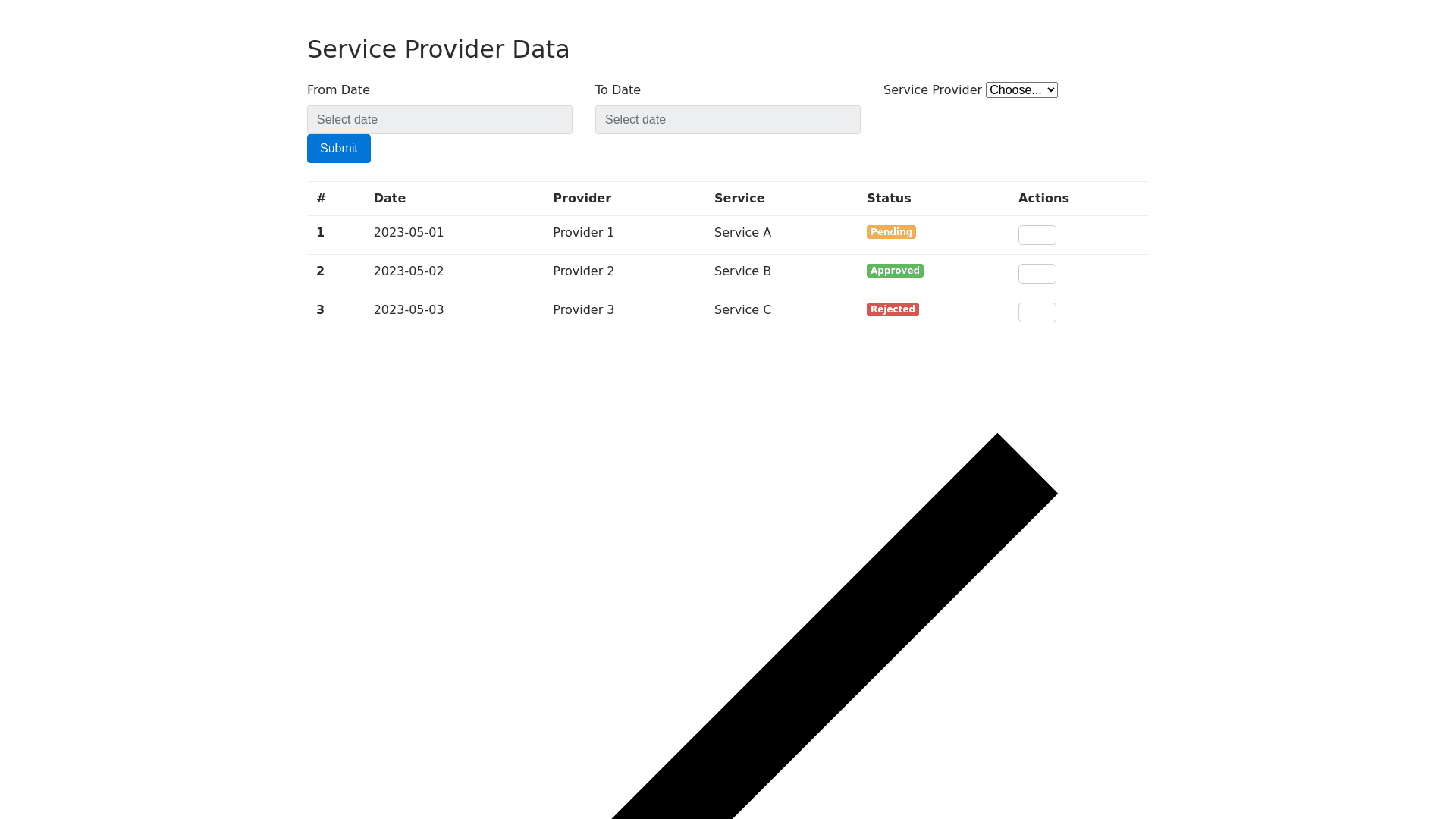Focus the From Date input field

click(x=439, y=120)
